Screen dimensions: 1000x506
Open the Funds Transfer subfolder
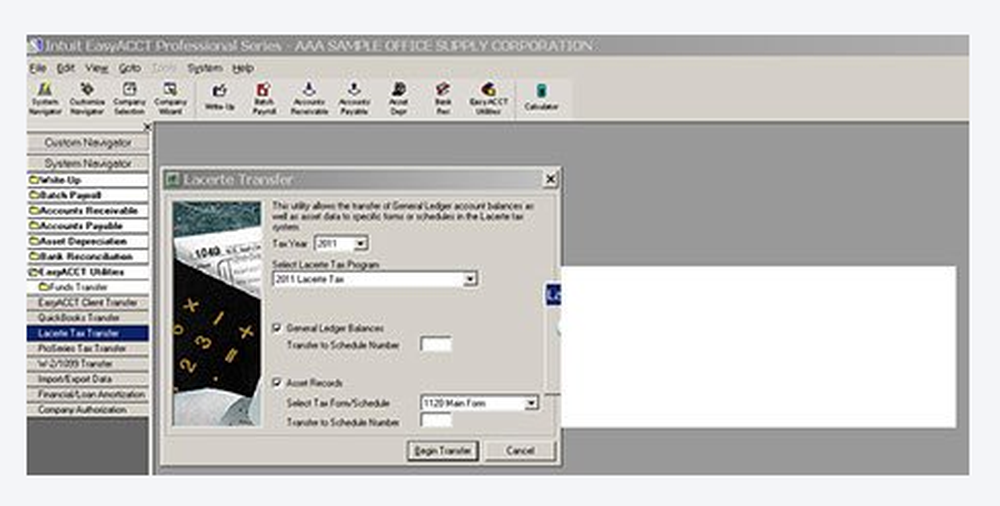coord(87,287)
